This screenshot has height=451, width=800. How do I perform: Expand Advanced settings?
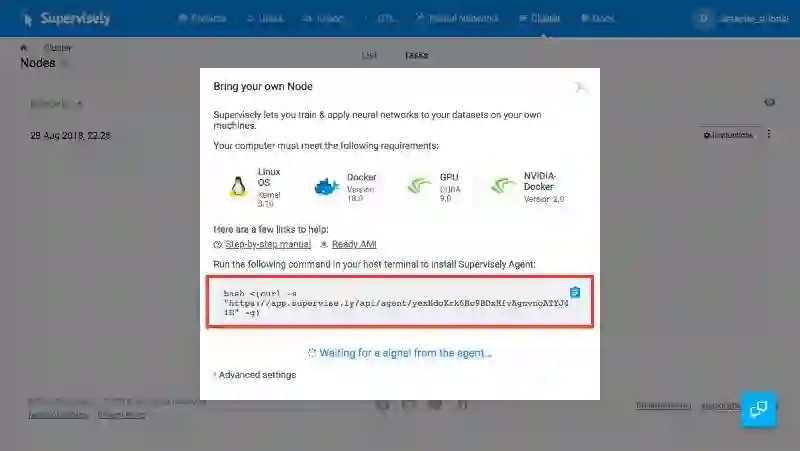click(255, 375)
